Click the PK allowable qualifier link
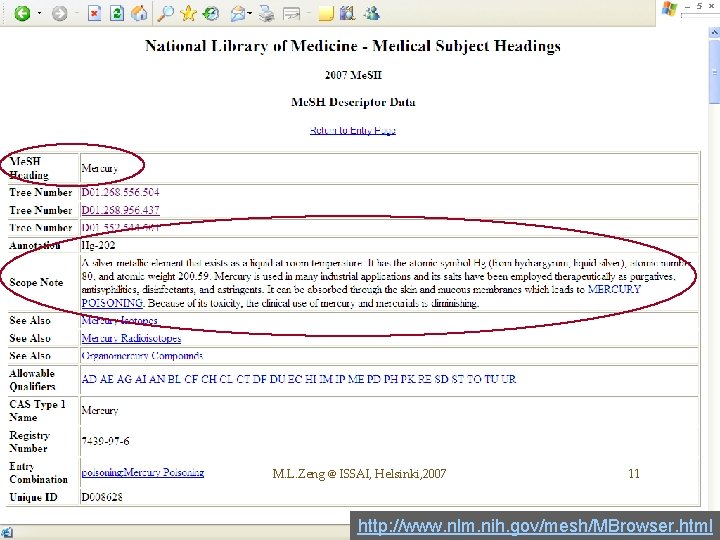This screenshot has height=540, width=720. [408, 379]
